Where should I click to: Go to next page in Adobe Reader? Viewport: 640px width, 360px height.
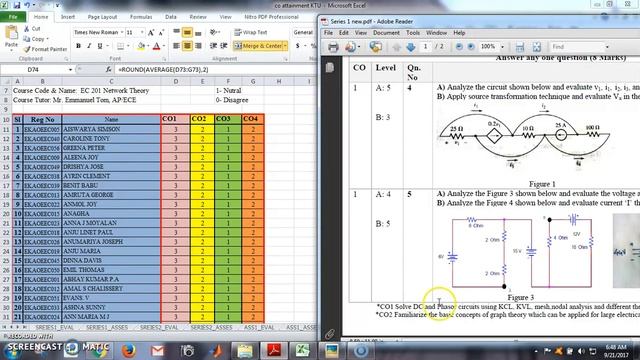411,47
